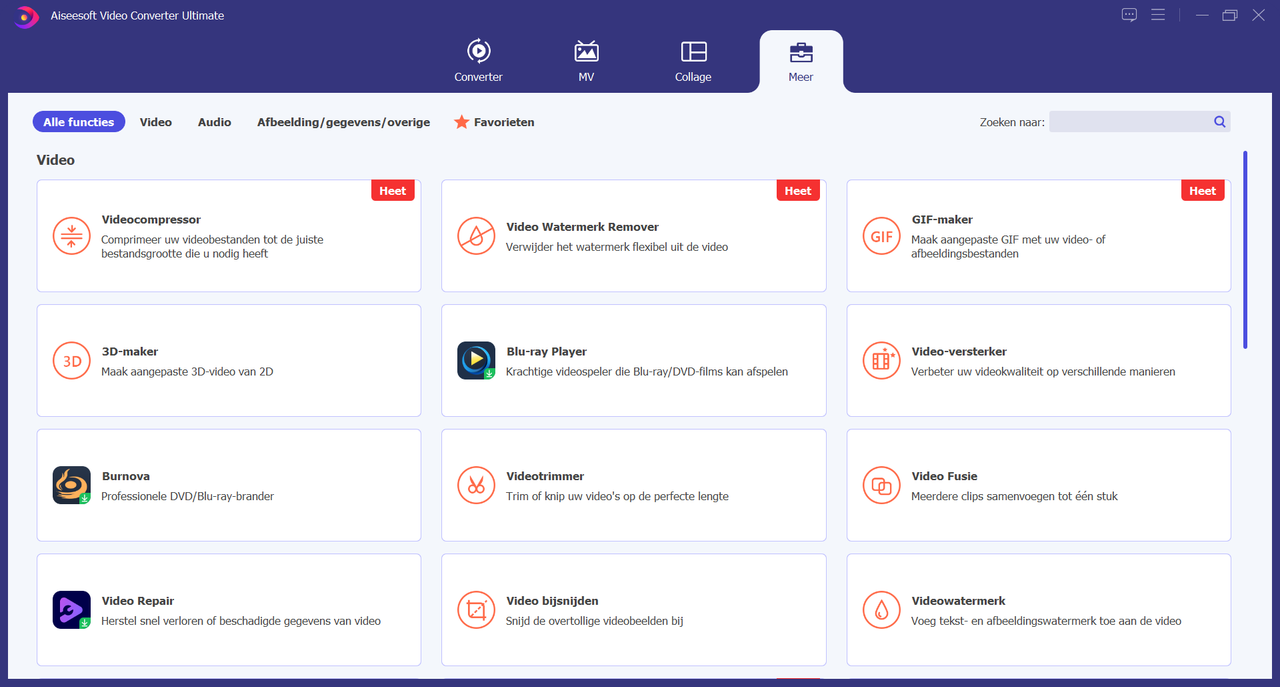The width and height of the screenshot is (1280, 687).
Task: Click 'Meerdere clips samenvoegen tot één stuk'
Action: click(x=1015, y=496)
